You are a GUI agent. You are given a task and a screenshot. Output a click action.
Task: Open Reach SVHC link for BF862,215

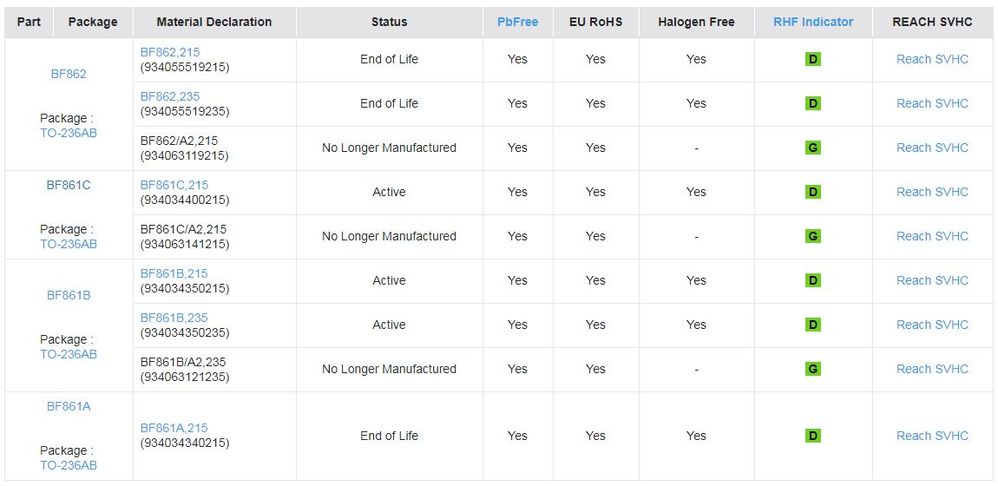[x=932, y=60]
